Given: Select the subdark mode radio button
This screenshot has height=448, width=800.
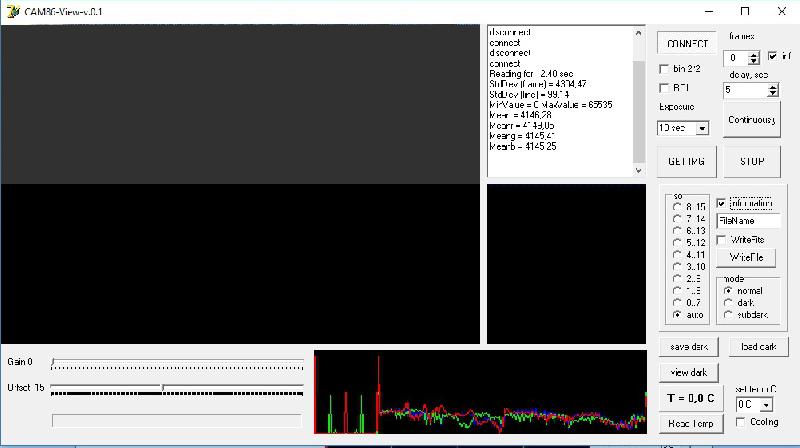Looking at the screenshot, I should pos(728,315).
